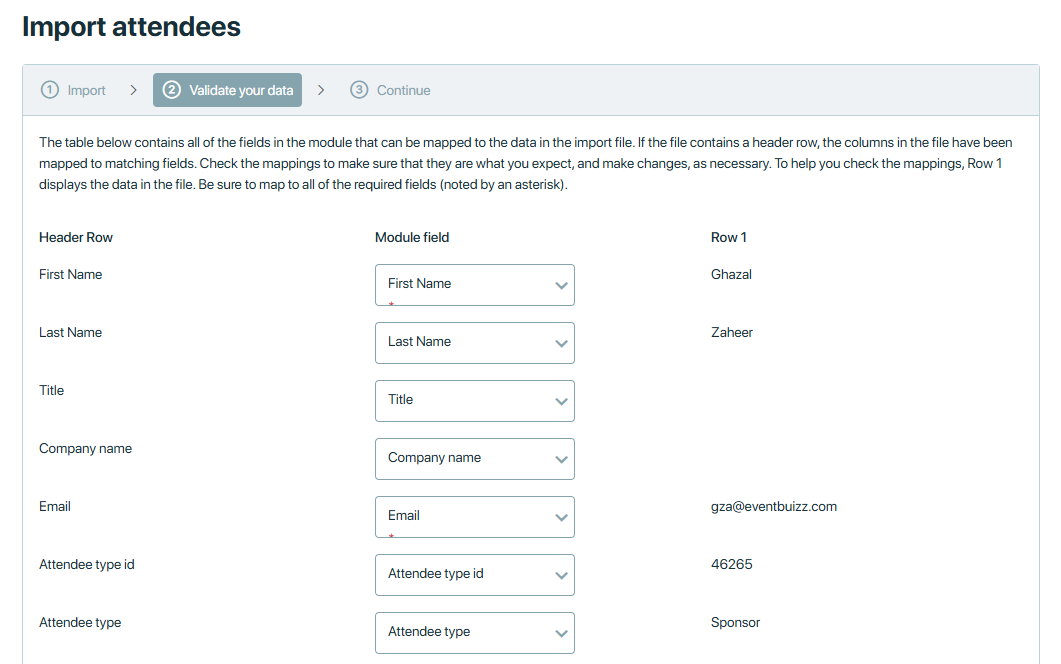Click the arrow separator after Import step
The image size is (1061, 664).
133,90
